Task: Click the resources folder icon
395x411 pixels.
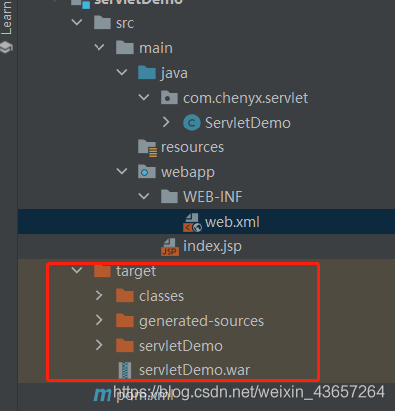Action: point(147,148)
